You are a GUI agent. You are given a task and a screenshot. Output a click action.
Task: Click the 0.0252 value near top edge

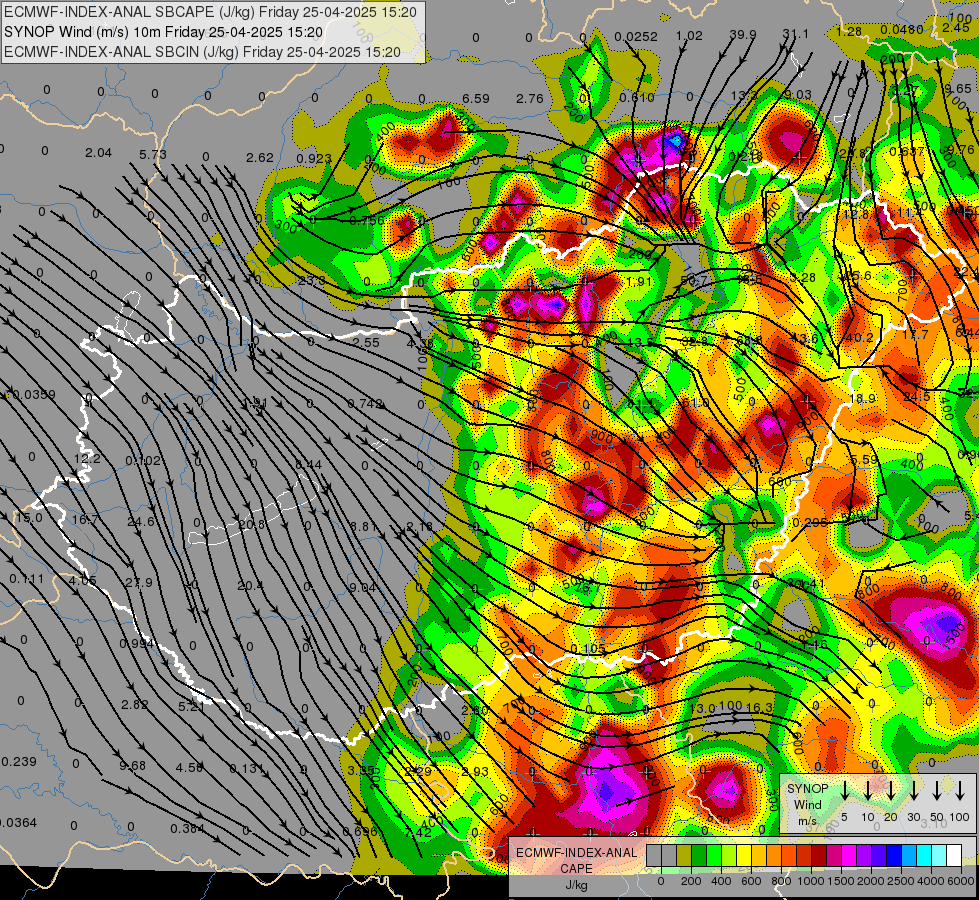636,37
